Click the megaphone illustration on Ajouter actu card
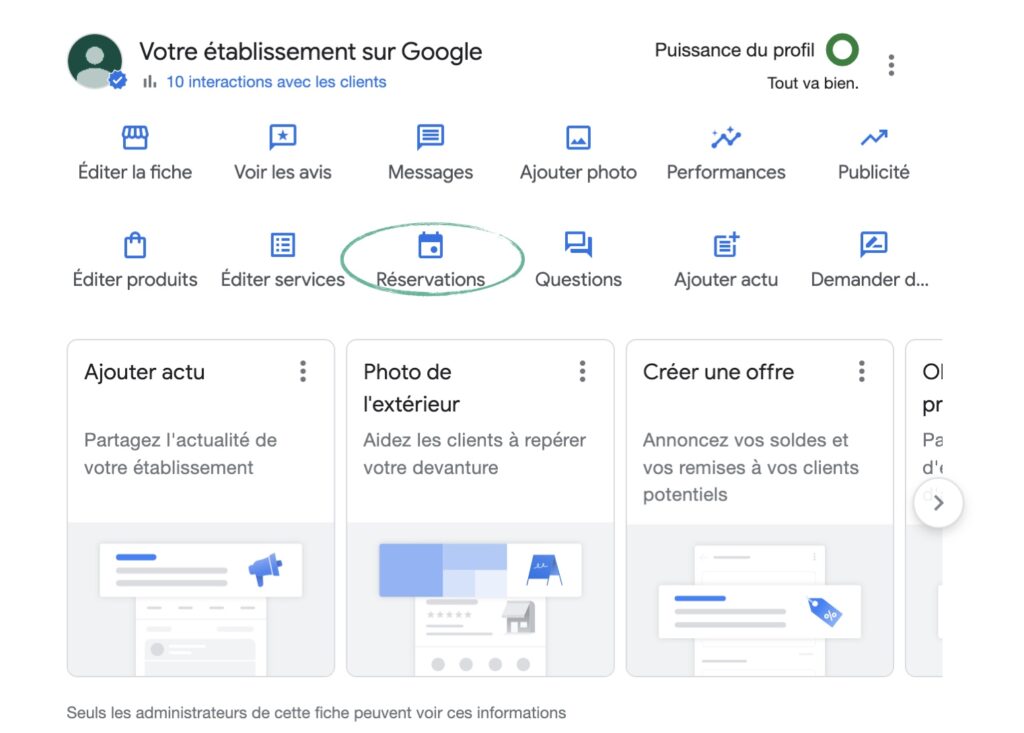The height and width of the screenshot is (733, 1024). click(x=265, y=569)
